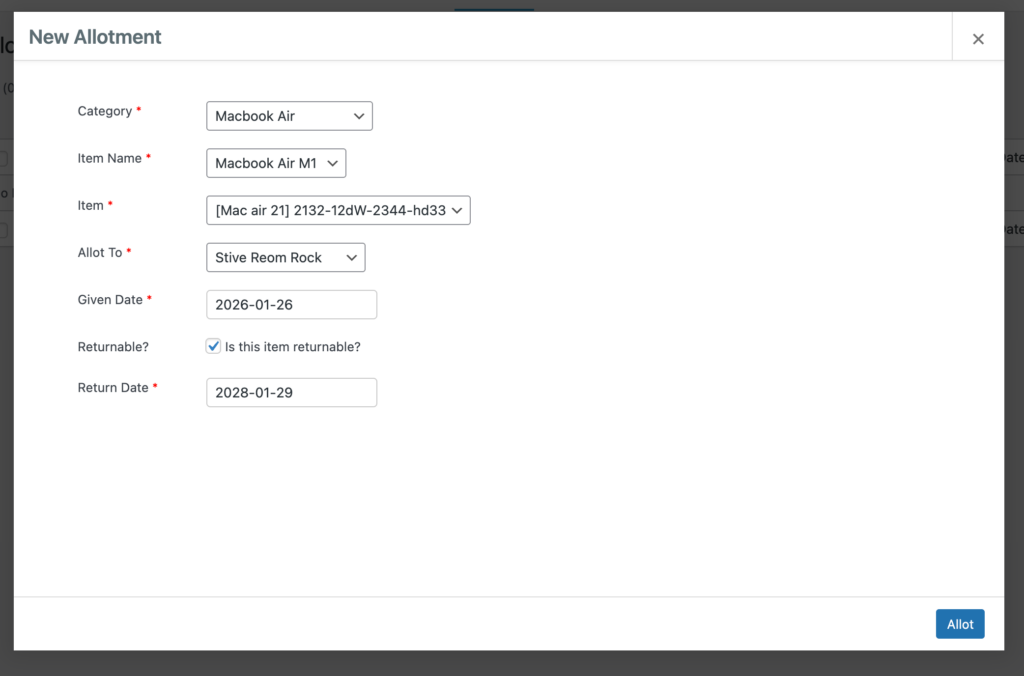The image size is (1024, 676).
Task: Click the 'Allot To' field label
Action: click(99, 252)
